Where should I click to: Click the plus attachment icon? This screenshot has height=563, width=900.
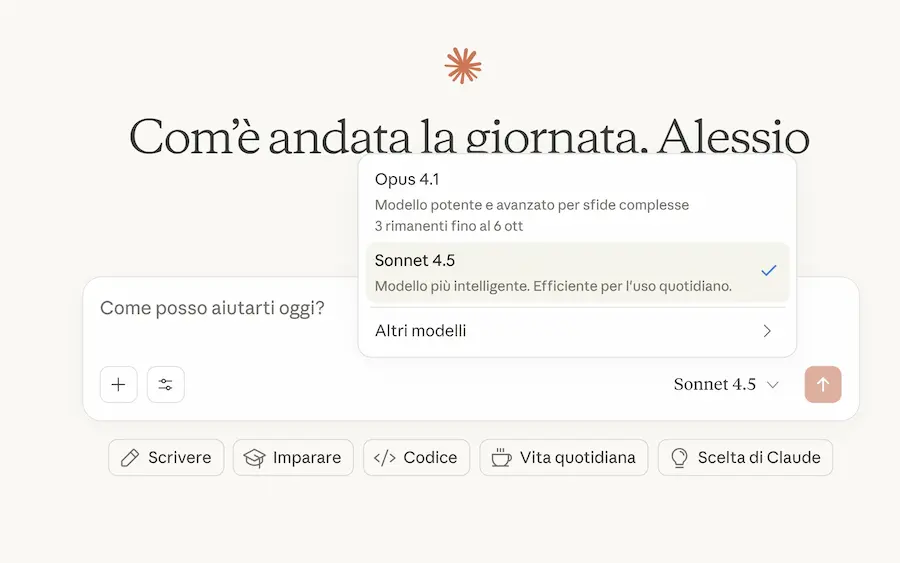pos(118,384)
